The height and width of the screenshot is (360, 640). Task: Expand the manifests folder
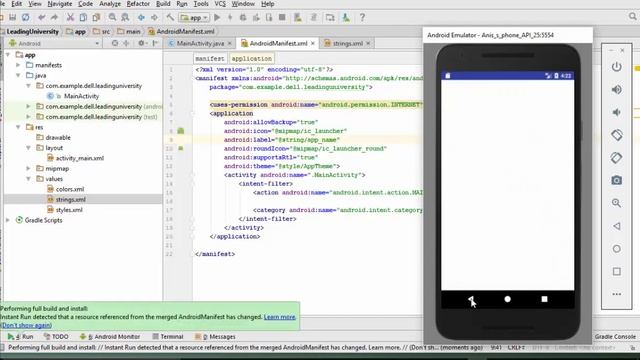[x=18, y=65]
